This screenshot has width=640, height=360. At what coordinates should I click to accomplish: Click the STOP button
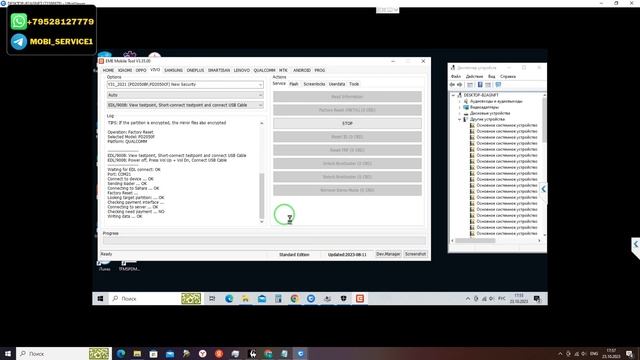pyautogui.click(x=347, y=123)
